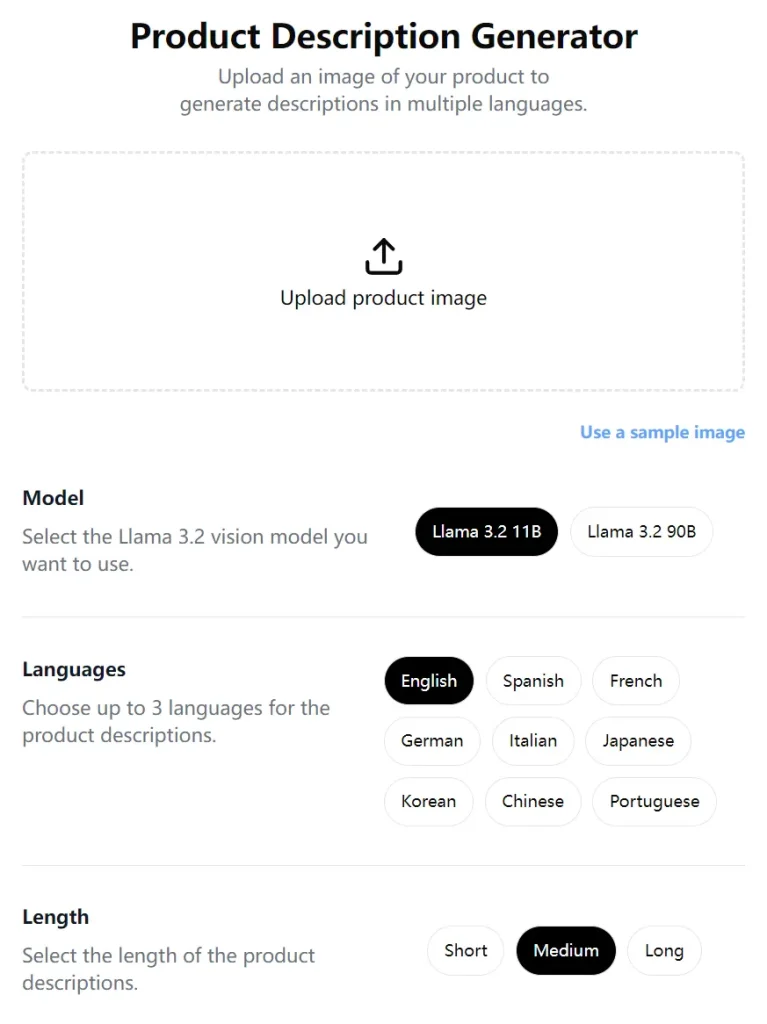
Task: Click the Model section label
Action: (x=53, y=498)
